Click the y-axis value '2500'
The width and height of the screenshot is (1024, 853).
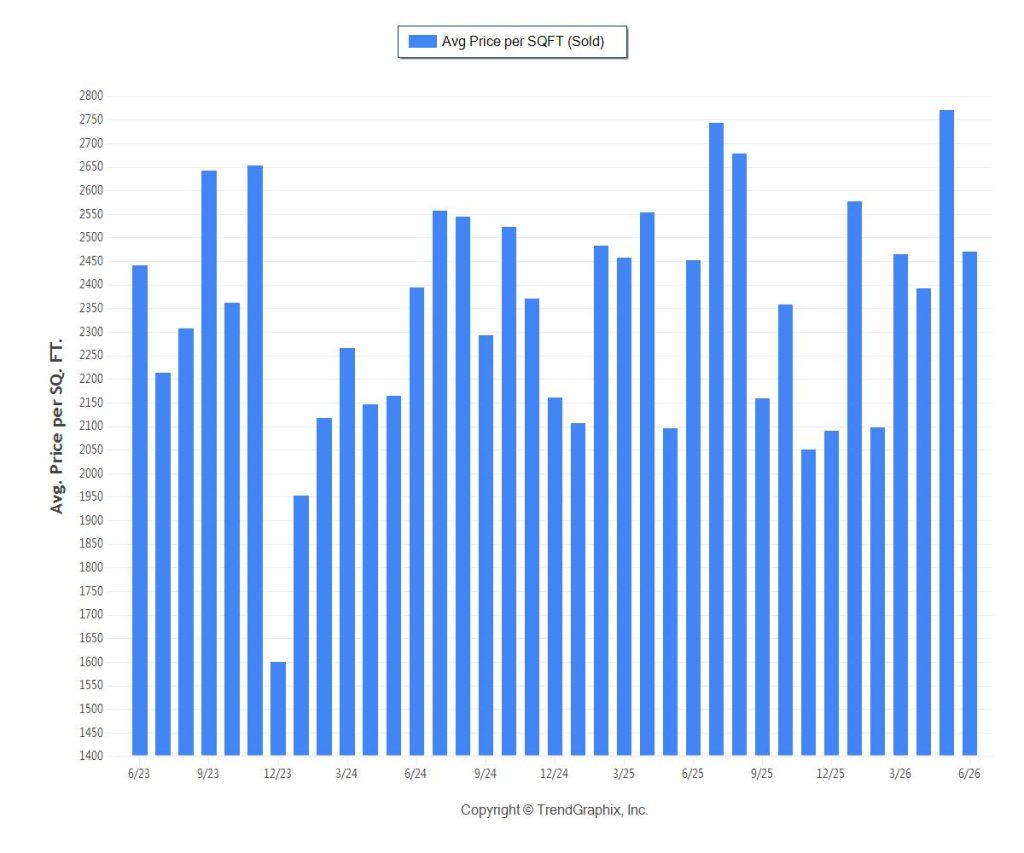point(91,237)
